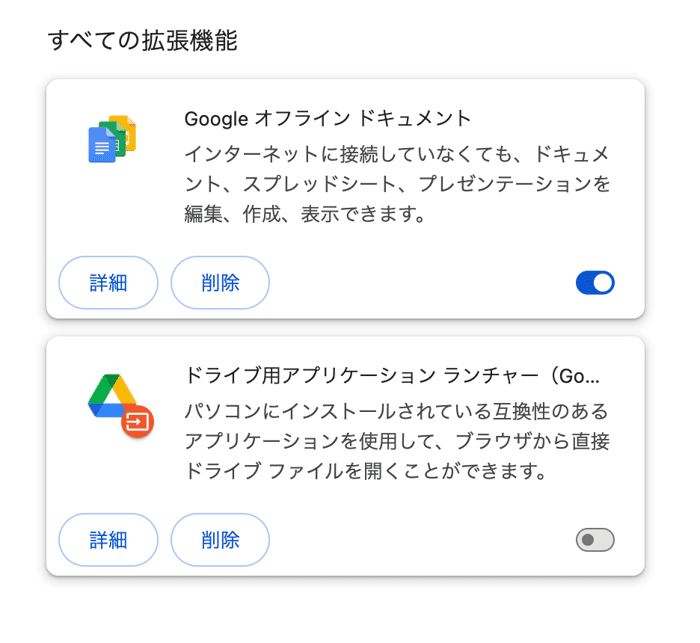
Task: Click the blue Docs page in icon stack
Action: tap(102, 145)
